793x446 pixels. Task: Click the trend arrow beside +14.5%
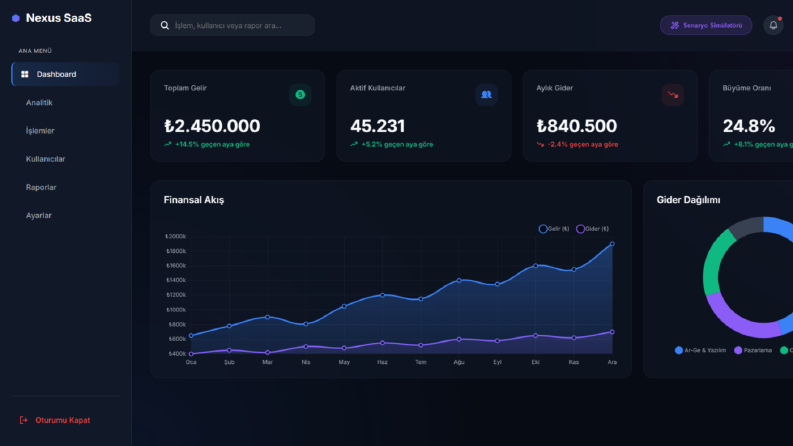(x=167, y=145)
